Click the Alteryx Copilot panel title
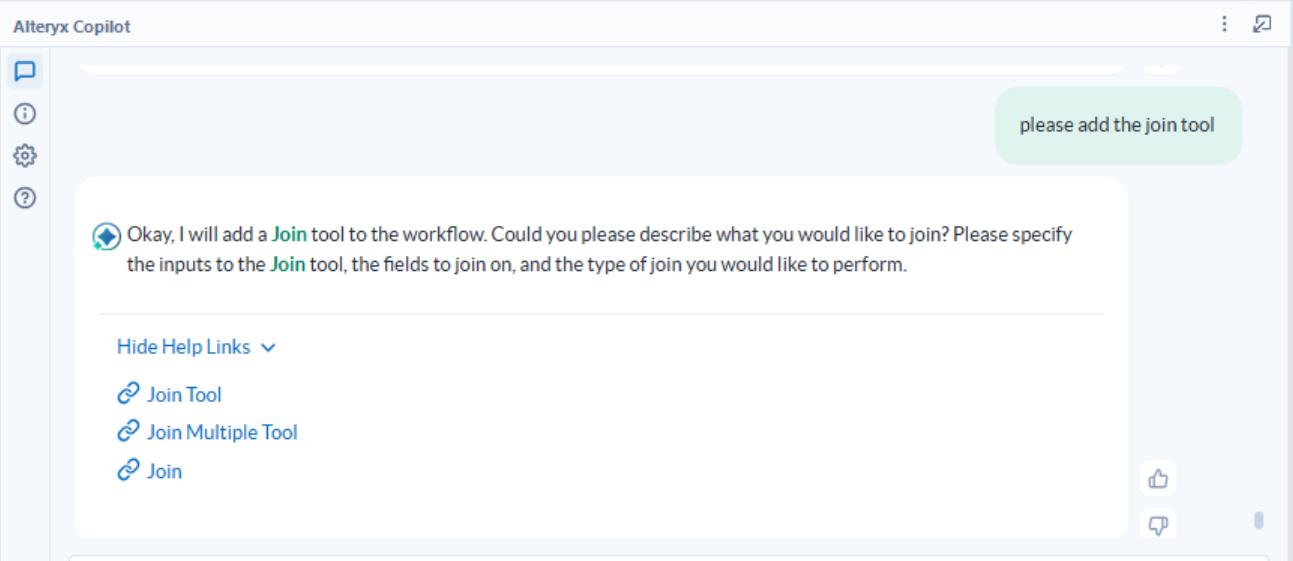 tap(72, 27)
